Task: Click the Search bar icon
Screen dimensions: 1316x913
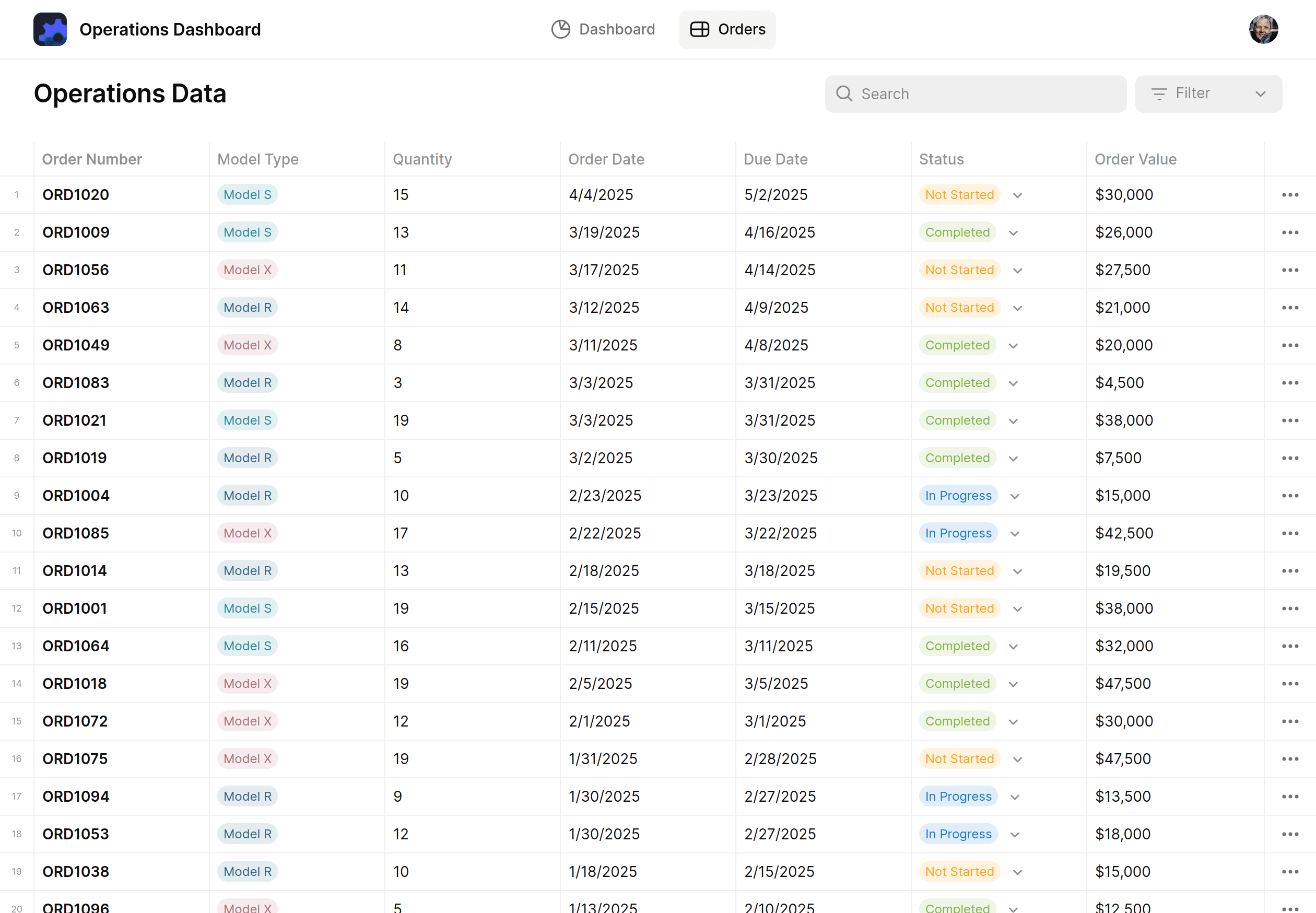Action: tap(844, 94)
